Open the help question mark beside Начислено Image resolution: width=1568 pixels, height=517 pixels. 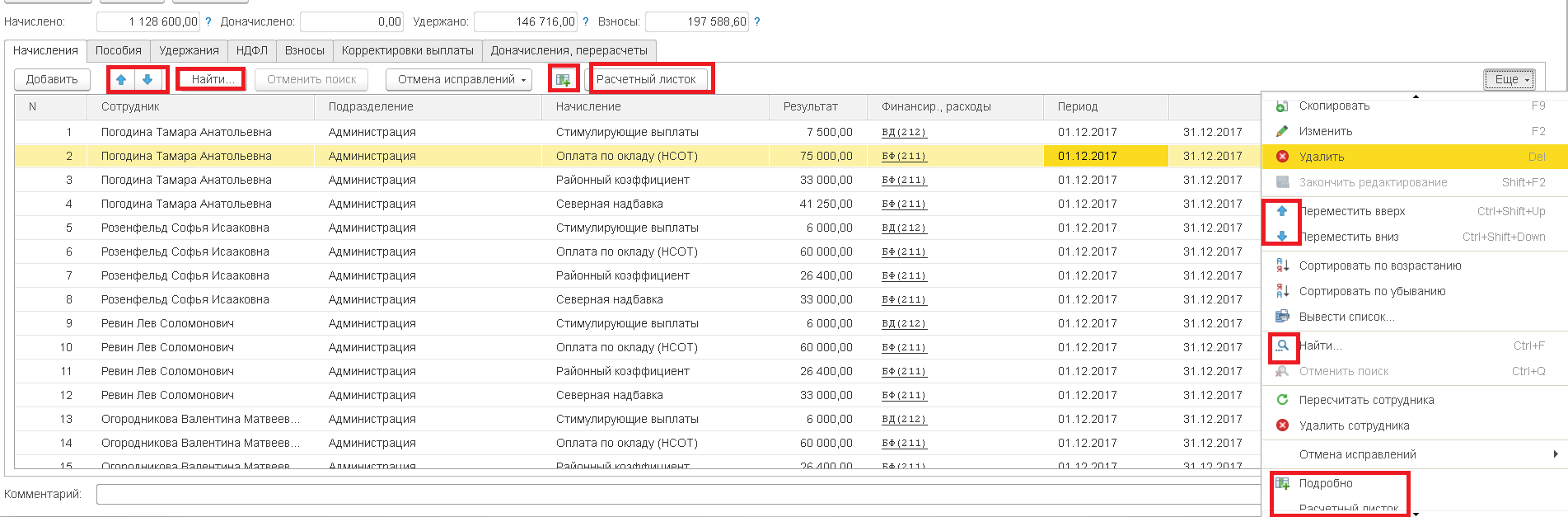tap(208, 22)
